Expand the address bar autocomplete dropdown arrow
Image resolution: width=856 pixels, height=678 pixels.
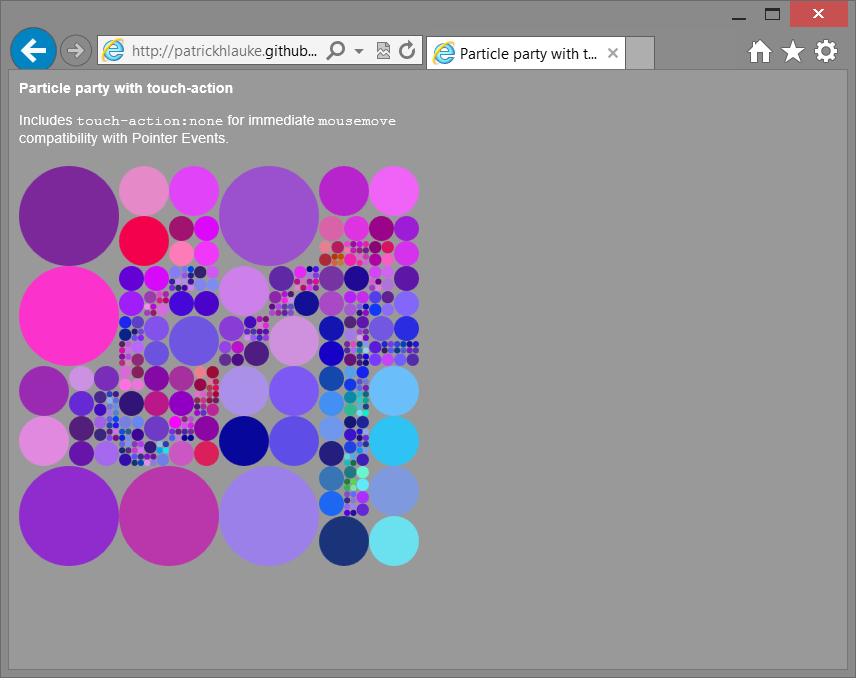click(360, 49)
